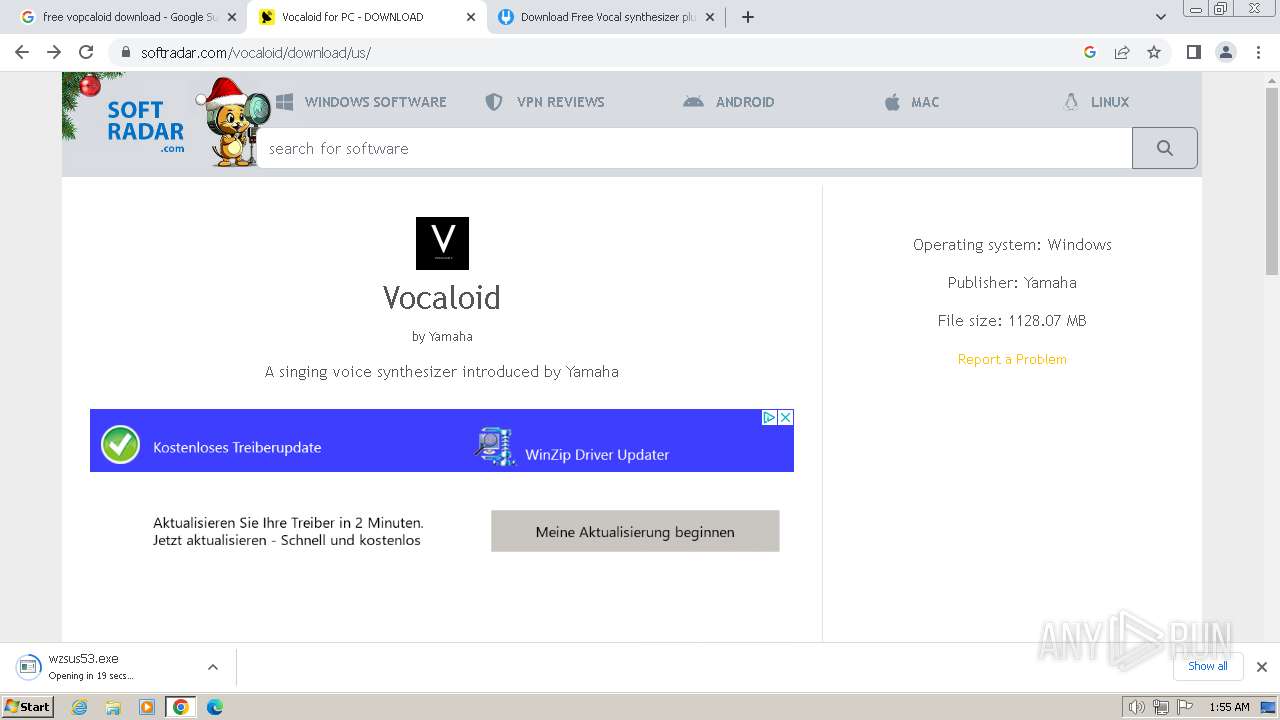Reload the current page
The width and height of the screenshot is (1280, 720).
tap(86, 52)
